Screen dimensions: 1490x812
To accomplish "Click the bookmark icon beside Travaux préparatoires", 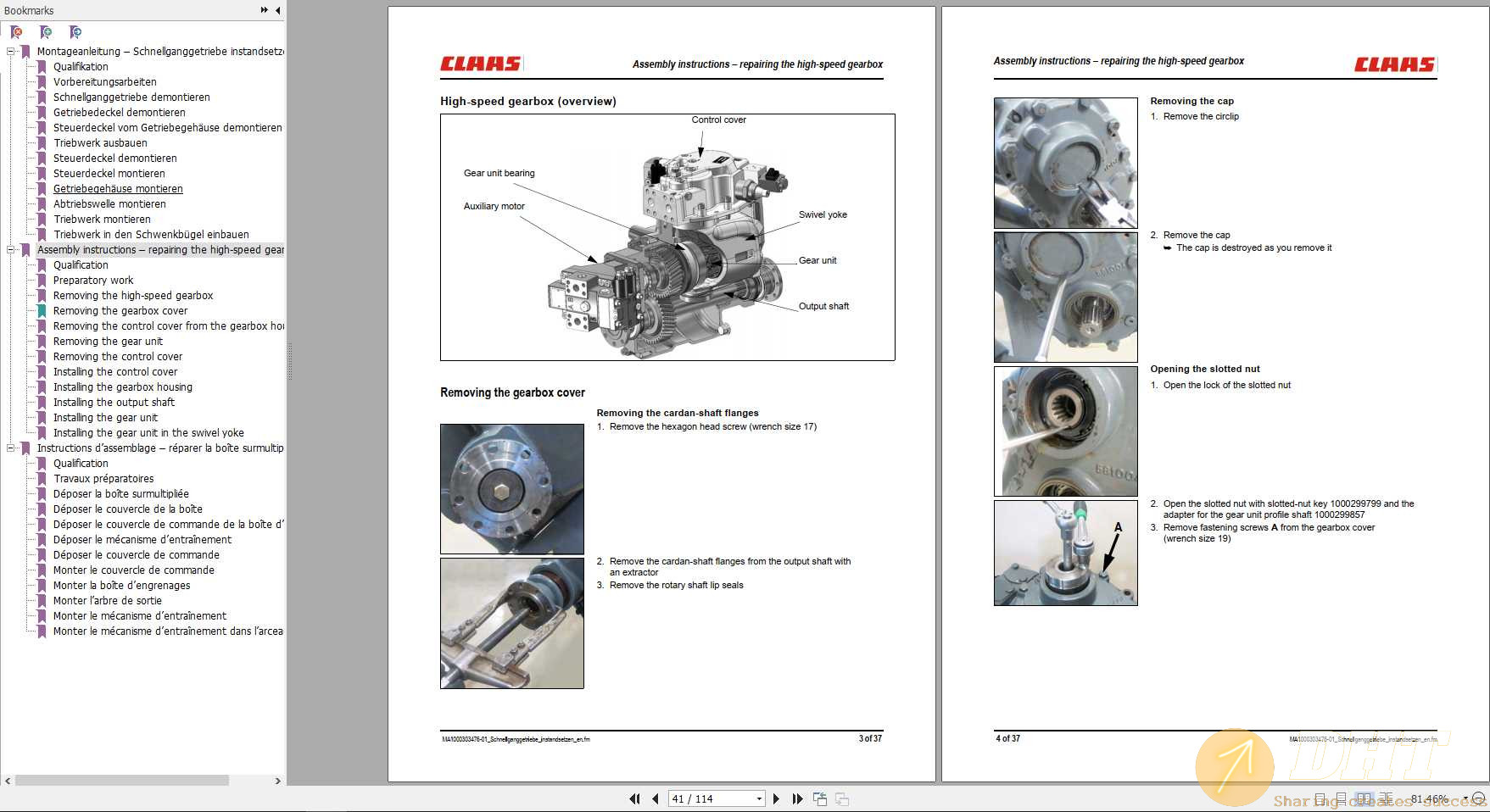I will point(42,478).
